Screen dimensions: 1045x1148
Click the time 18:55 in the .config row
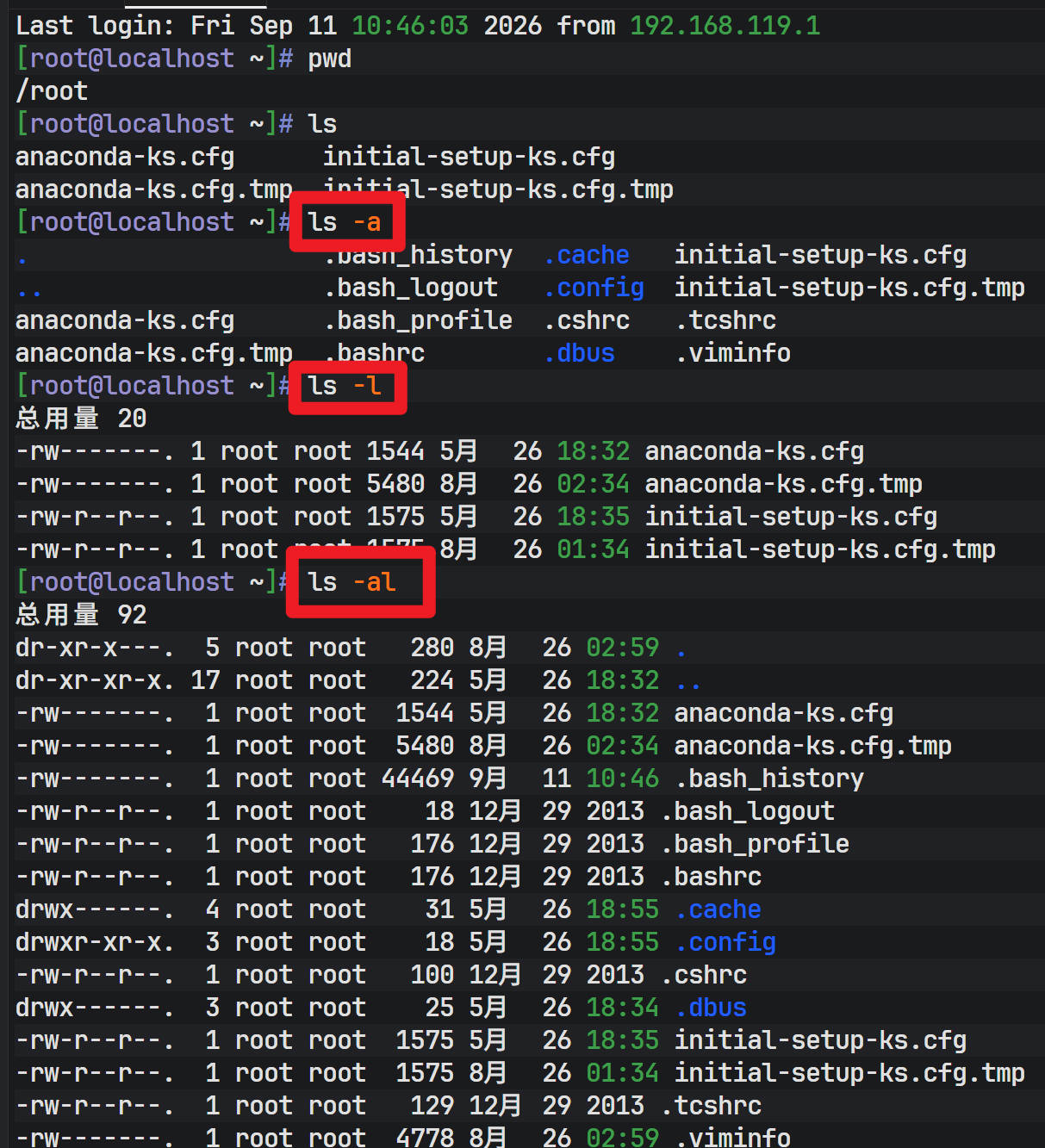coord(623,942)
